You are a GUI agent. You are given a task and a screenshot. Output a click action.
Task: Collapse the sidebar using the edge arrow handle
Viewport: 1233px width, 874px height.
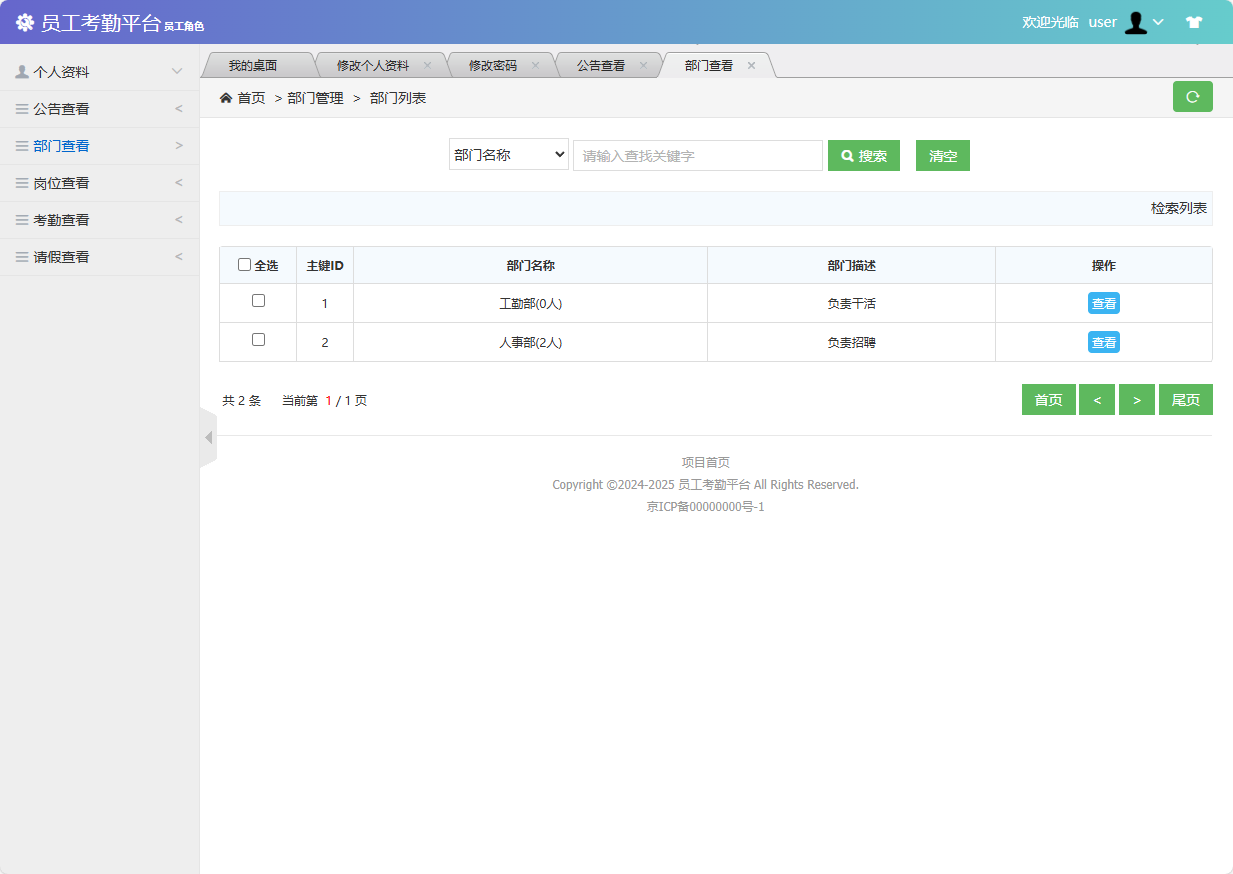pos(209,437)
